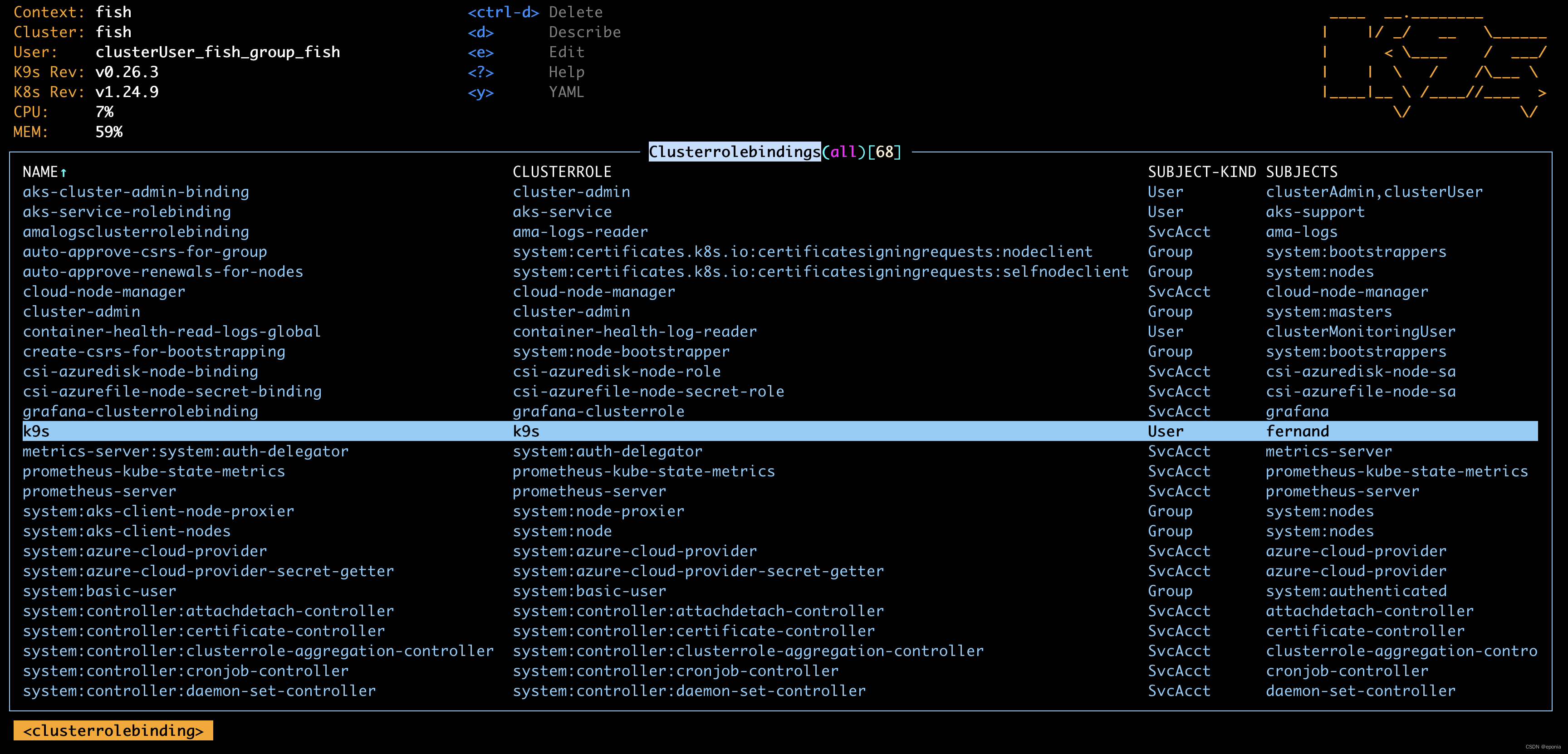Select the grafana-clusterrolebinding row

pyautogui.click(x=780, y=412)
